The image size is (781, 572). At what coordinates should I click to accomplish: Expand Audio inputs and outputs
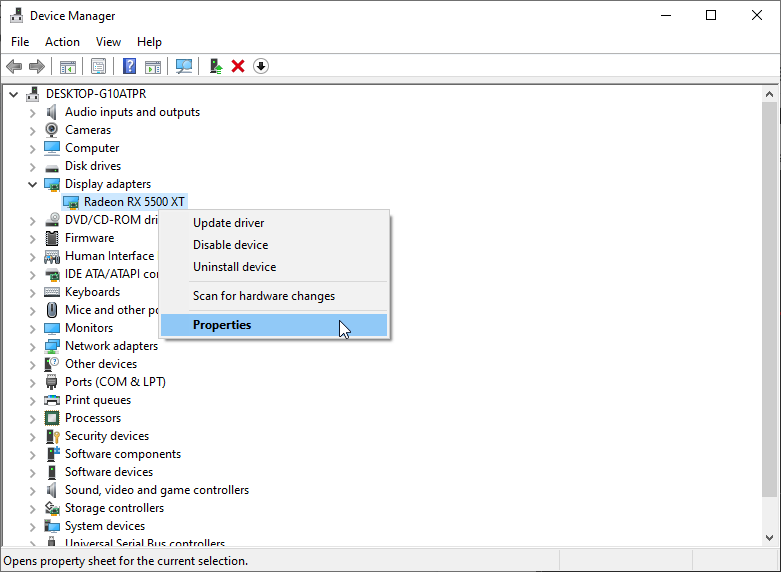tap(32, 113)
